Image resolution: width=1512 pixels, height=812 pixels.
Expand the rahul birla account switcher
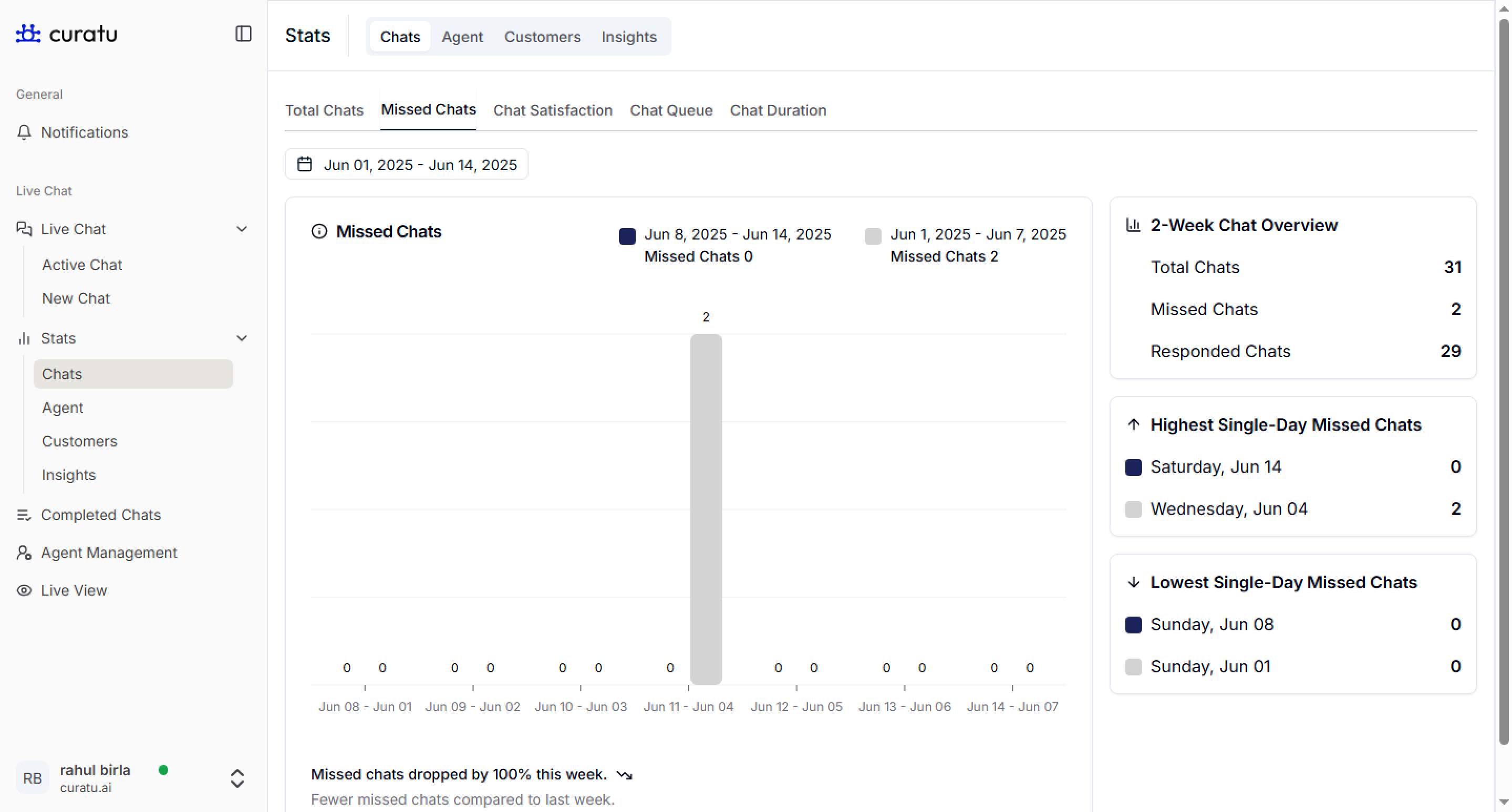pos(237,778)
